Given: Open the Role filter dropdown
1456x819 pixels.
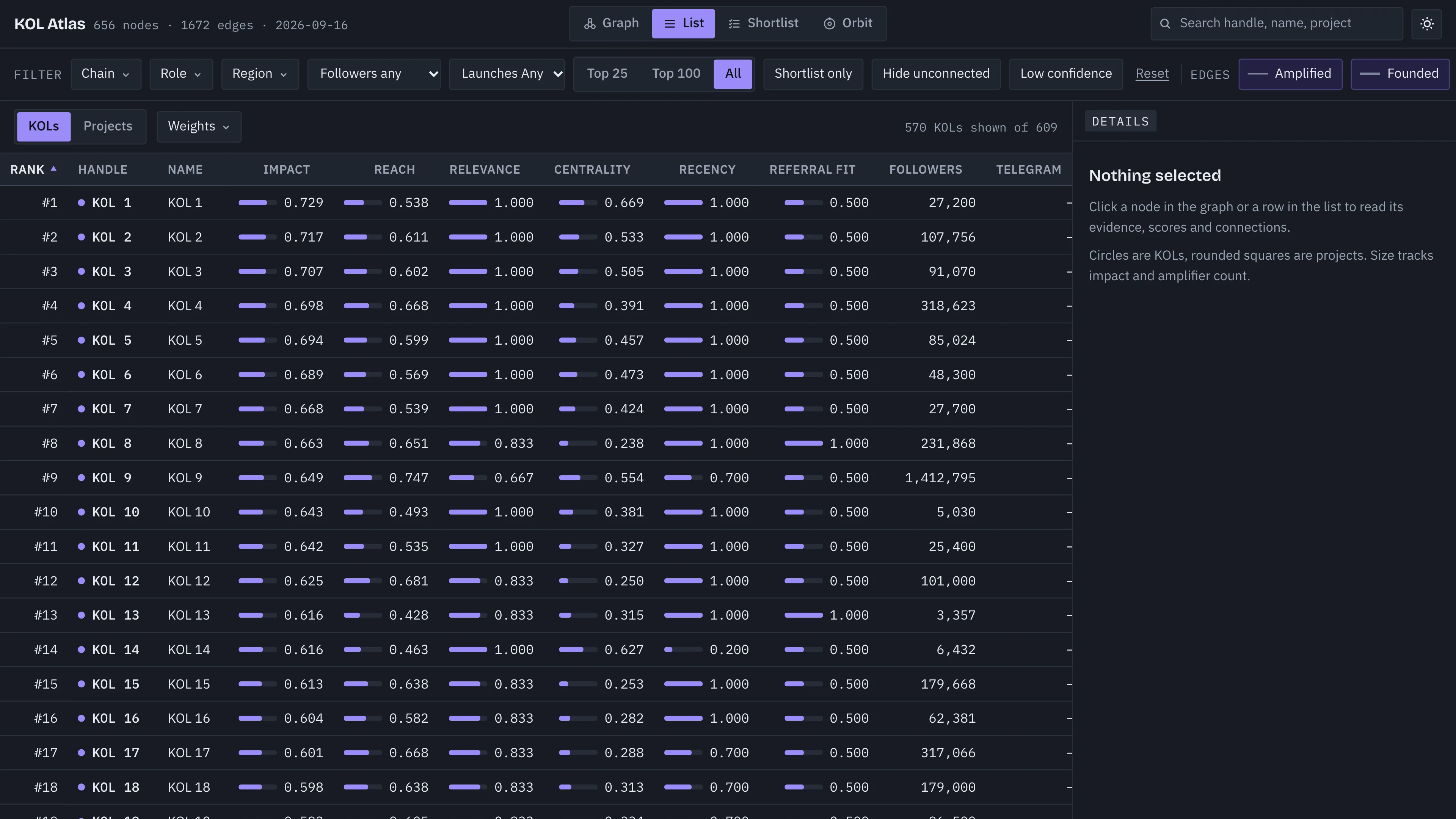Looking at the screenshot, I should 181,74.
